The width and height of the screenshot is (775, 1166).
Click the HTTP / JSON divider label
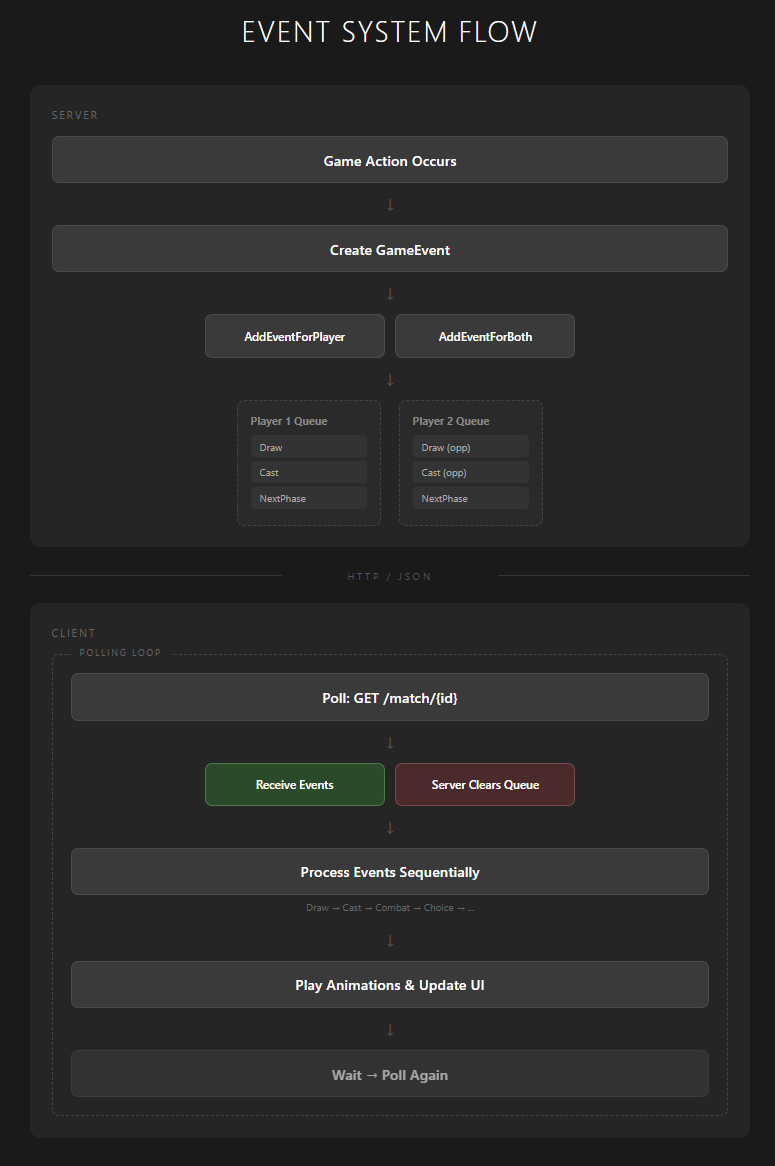point(389,577)
